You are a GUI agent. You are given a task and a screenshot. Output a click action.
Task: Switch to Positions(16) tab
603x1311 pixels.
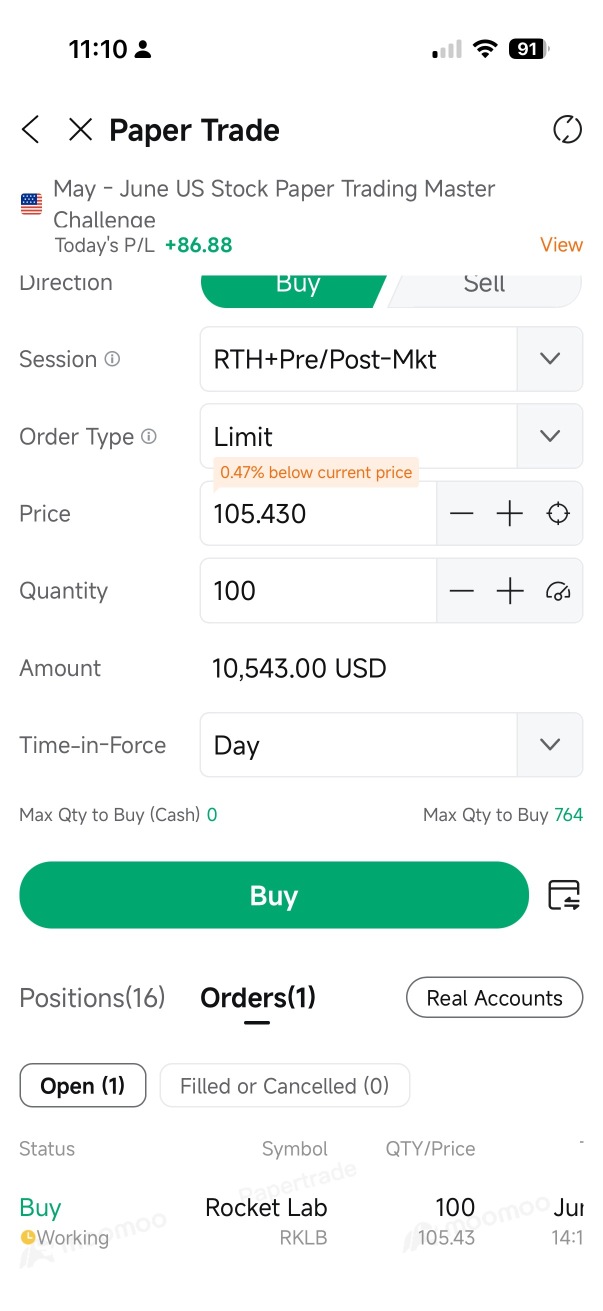click(92, 998)
